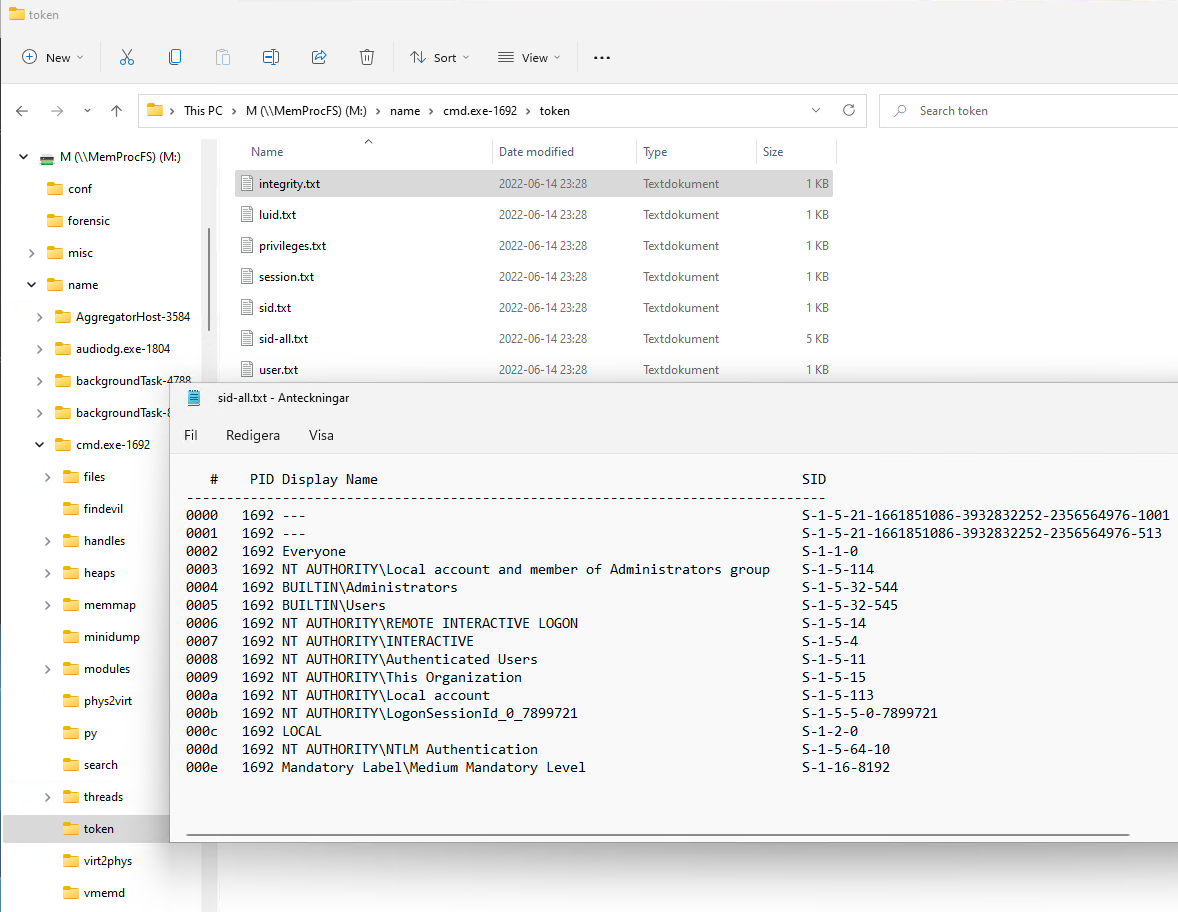This screenshot has width=1178, height=912.
Task: Click the Copy icon in toolbar
Action: click(175, 57)
